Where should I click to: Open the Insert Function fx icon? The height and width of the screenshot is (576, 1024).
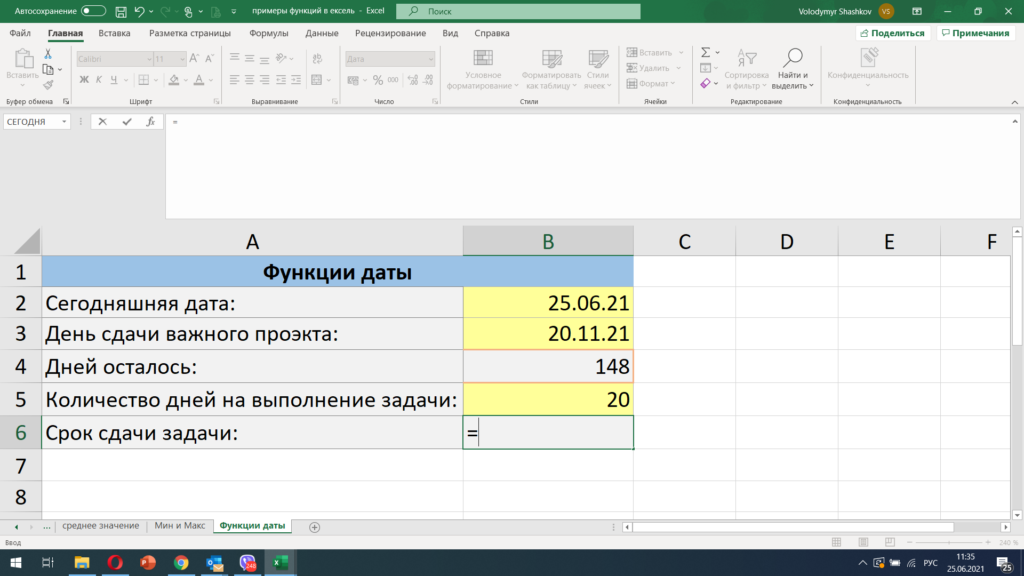[150, 121]
